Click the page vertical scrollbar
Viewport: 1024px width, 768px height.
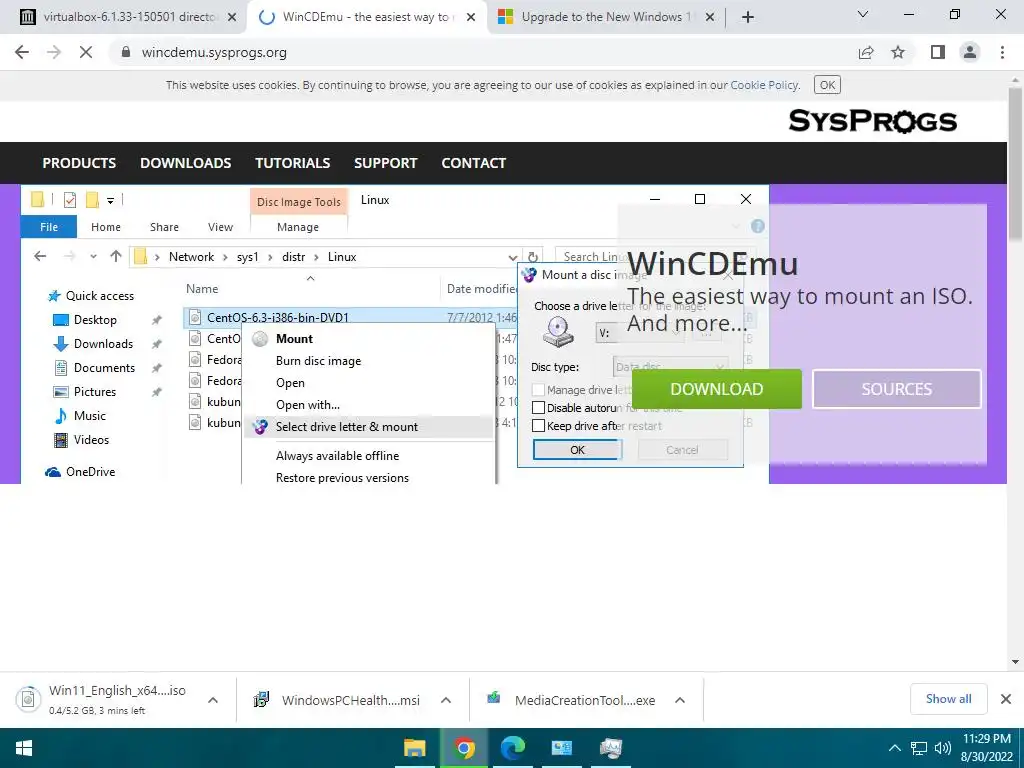click(x=1015, y=163)
